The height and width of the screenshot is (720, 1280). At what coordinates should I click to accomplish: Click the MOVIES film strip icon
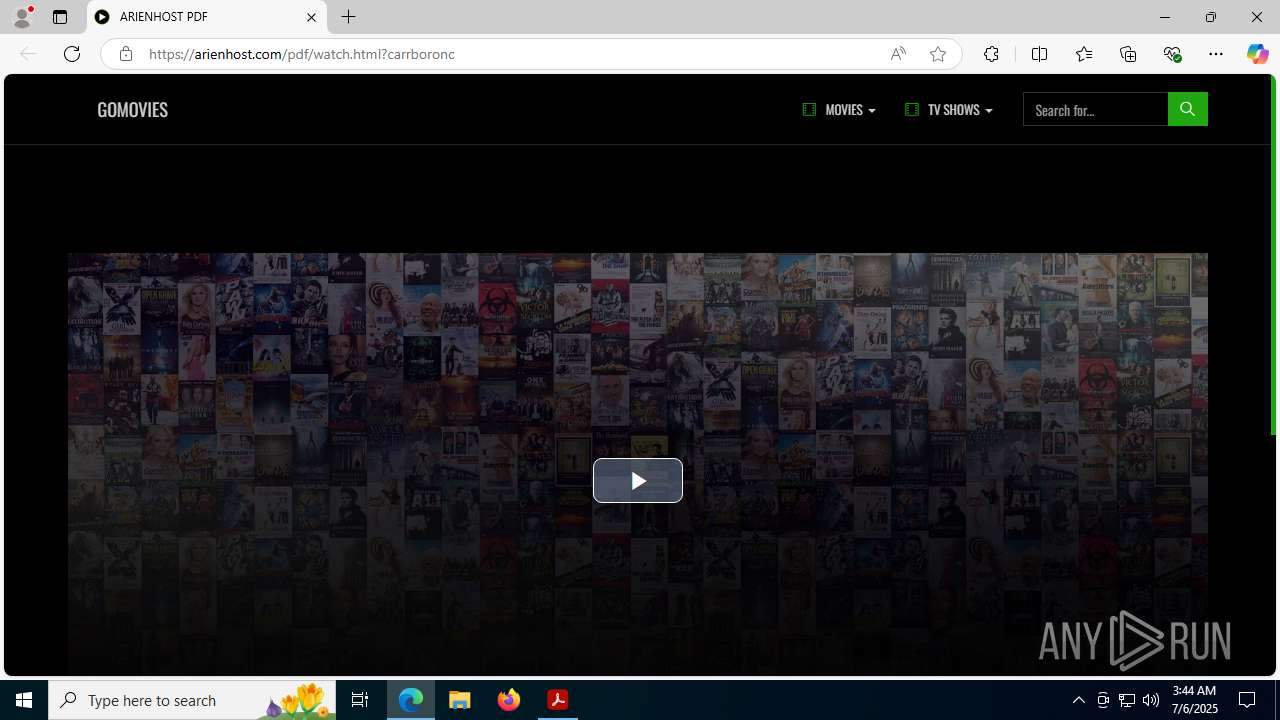pyautogui.click(x=809, y=109)
